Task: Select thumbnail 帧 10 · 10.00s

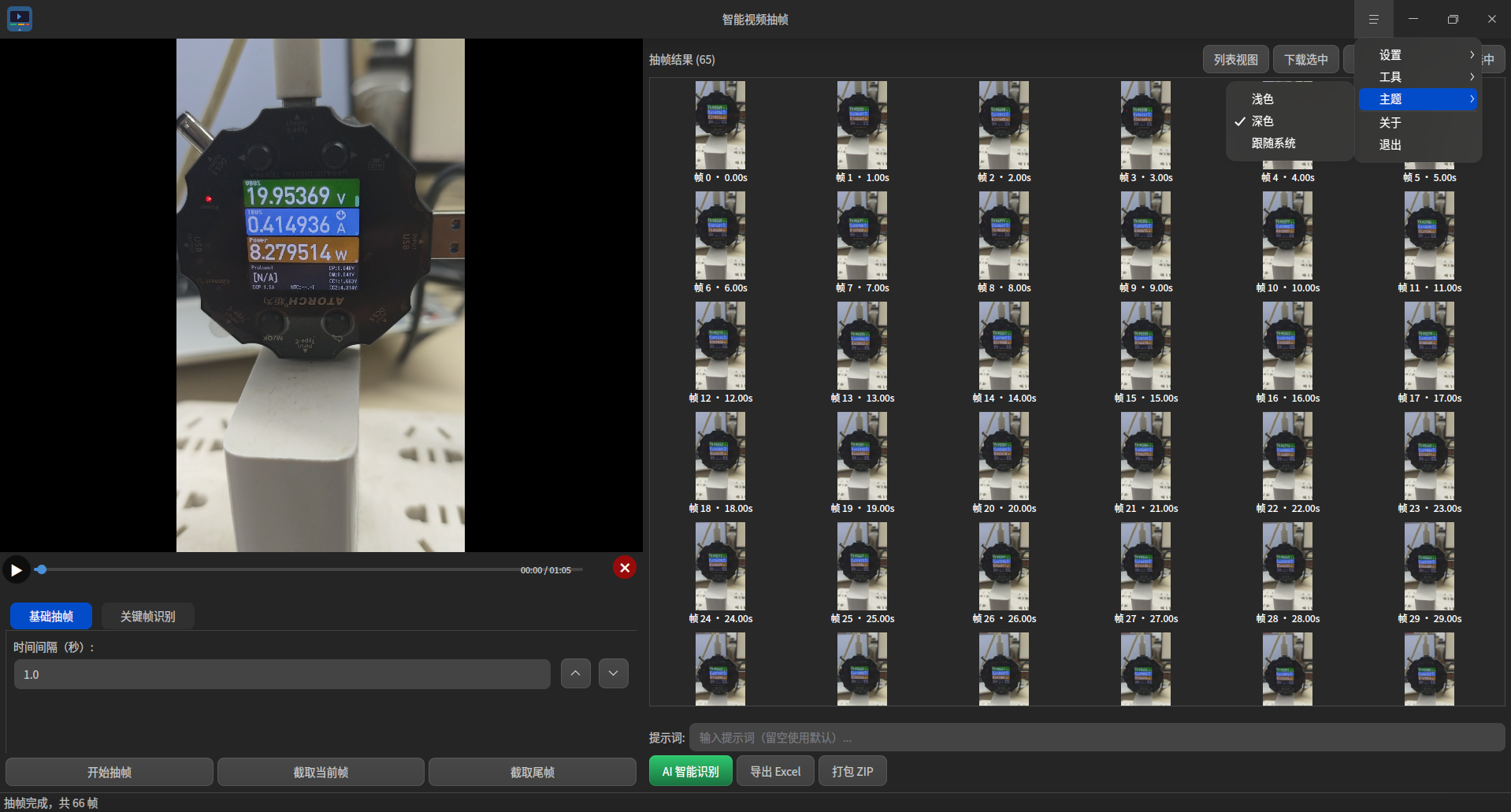Action: [x=1288, y=243]
